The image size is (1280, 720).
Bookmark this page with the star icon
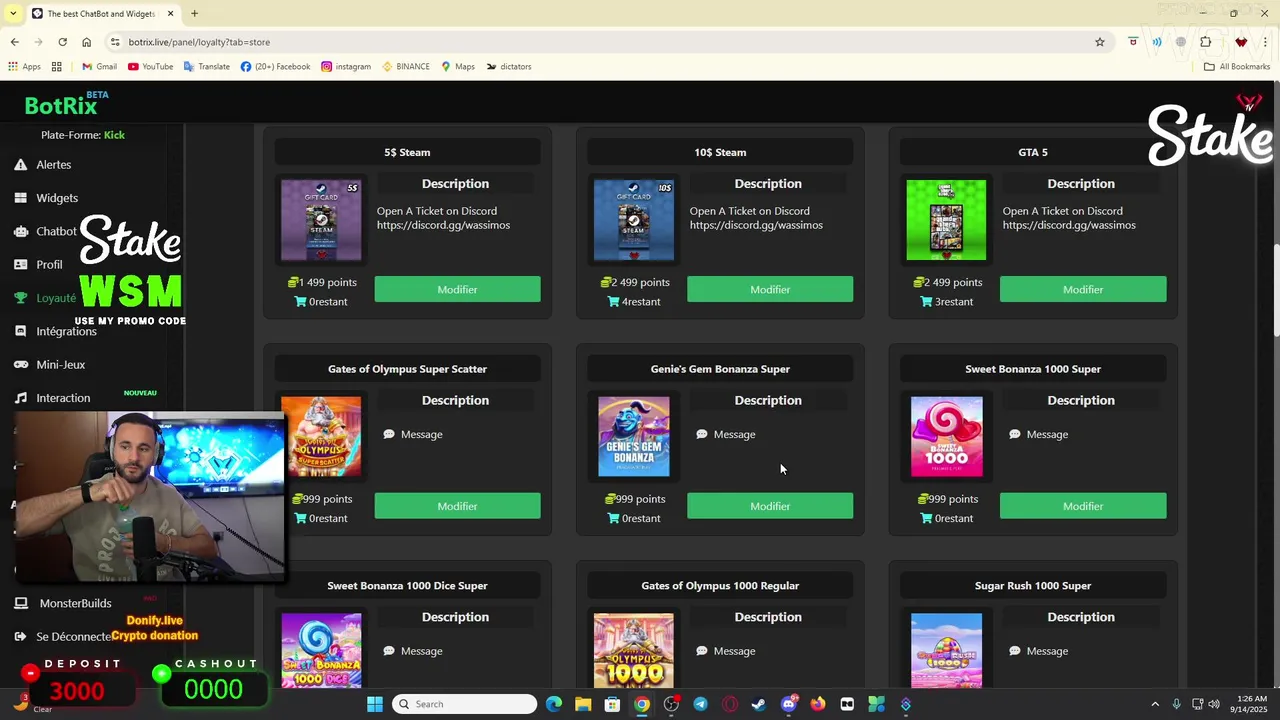point(1100,42)
